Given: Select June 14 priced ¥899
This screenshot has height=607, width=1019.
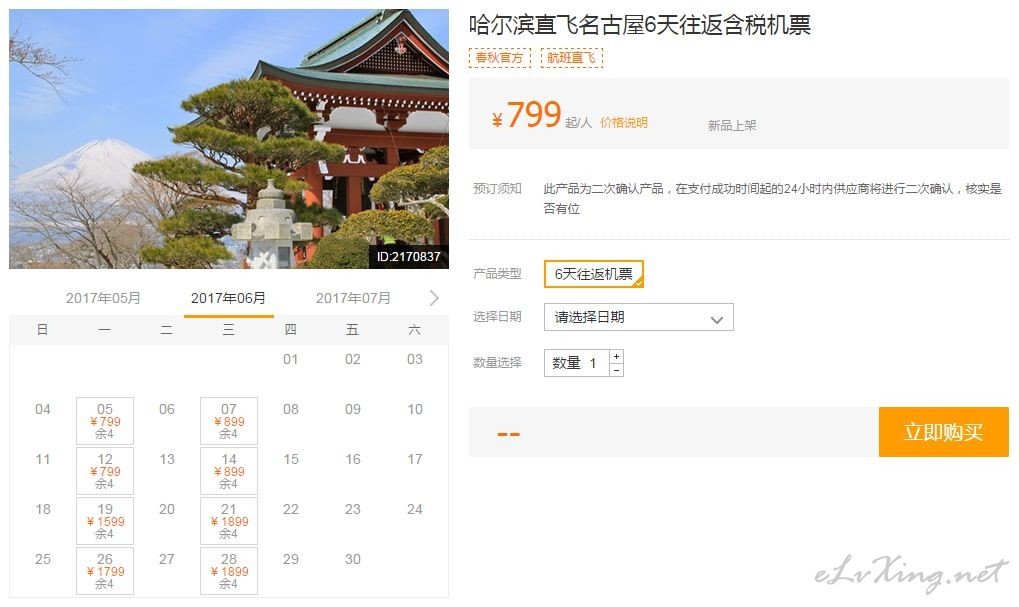Looking at the screenshot, I should [x=229, y=471].
